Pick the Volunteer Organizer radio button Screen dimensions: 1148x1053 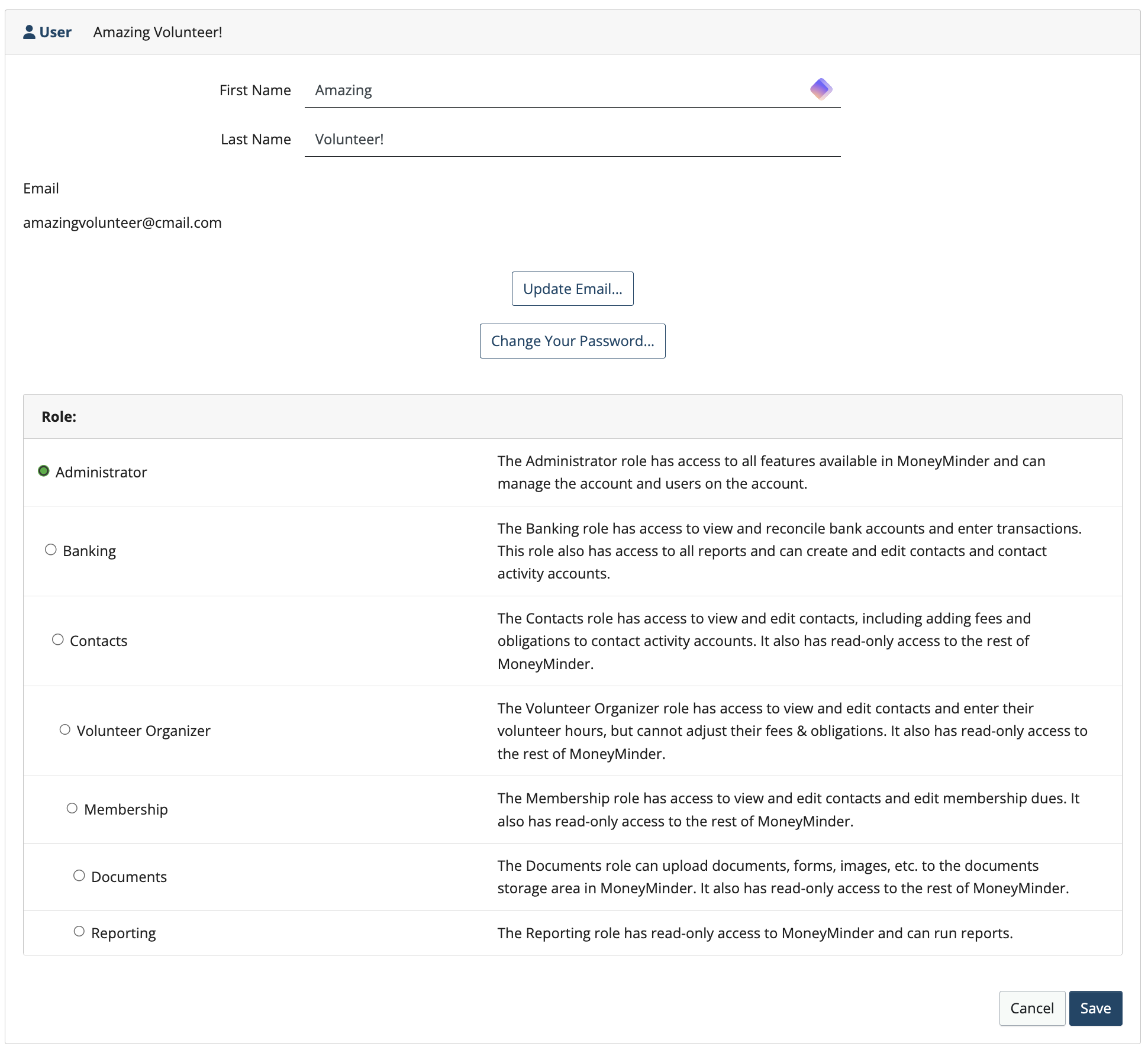65,729
